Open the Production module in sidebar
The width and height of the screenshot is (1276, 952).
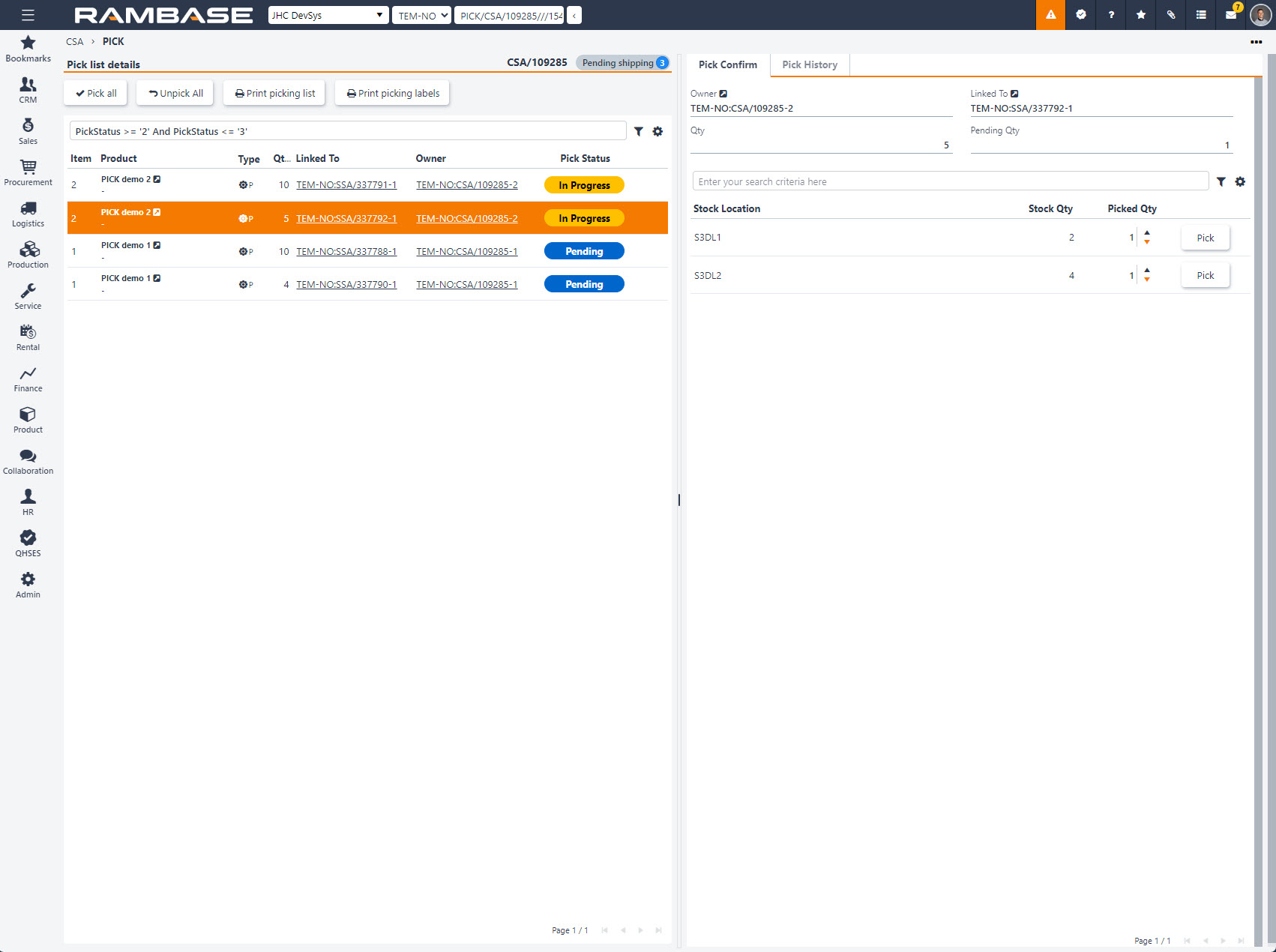coord(28,255)
